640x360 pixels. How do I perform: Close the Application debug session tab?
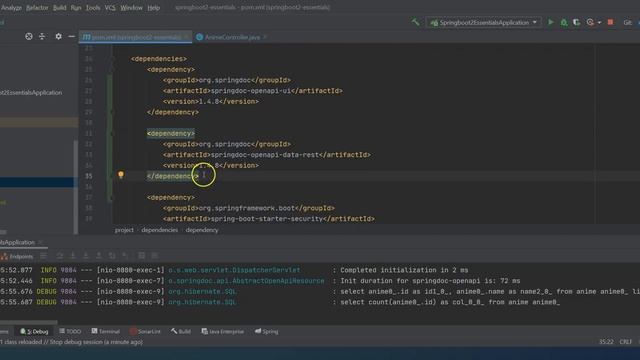(40, 242)
